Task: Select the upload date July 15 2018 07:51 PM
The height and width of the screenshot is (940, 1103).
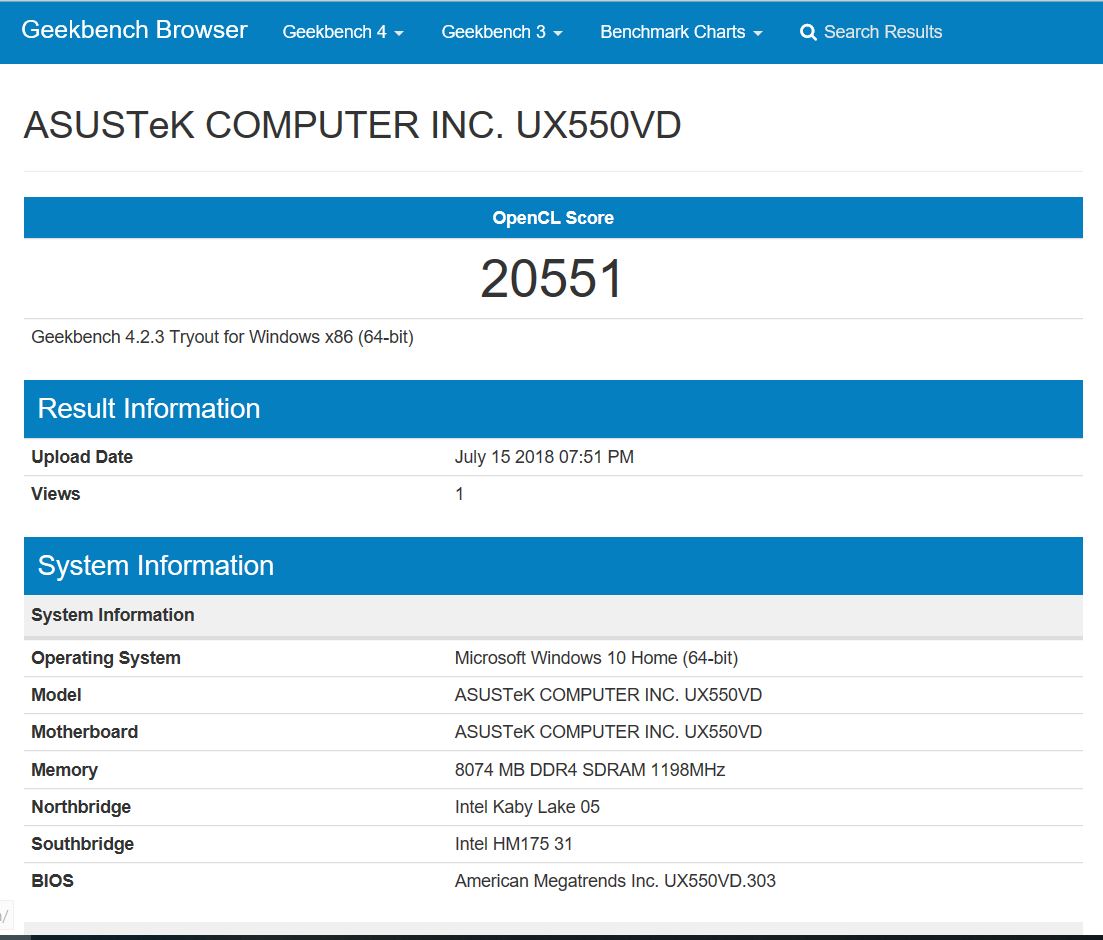Action: (544, 457)
